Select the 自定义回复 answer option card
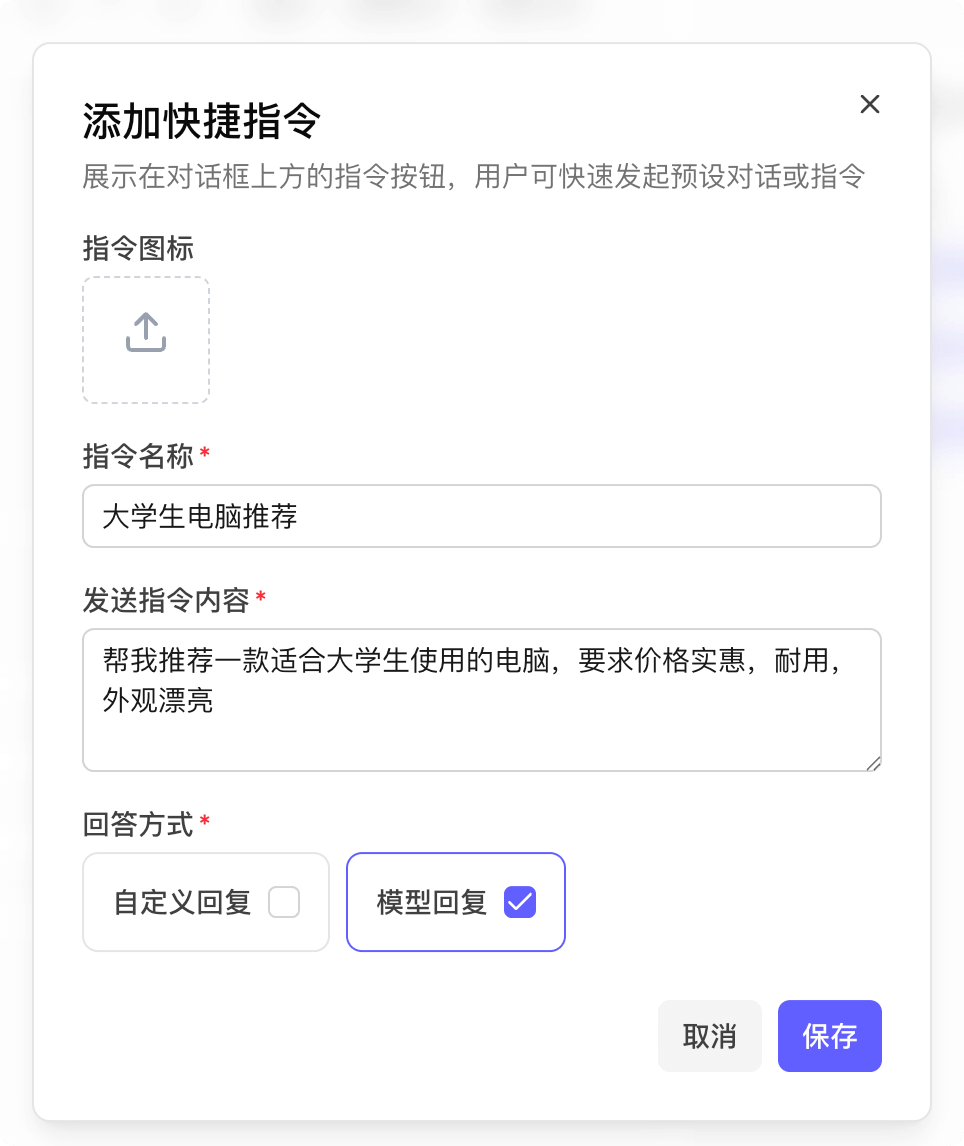964x1146 pixels. (x=205, y=901)
